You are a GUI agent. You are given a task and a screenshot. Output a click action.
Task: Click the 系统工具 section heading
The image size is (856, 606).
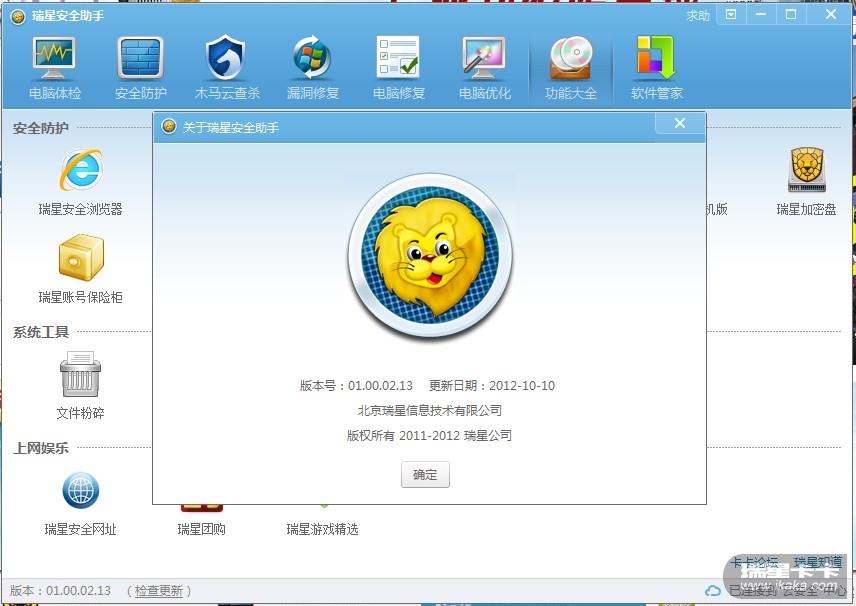[41, 332]
